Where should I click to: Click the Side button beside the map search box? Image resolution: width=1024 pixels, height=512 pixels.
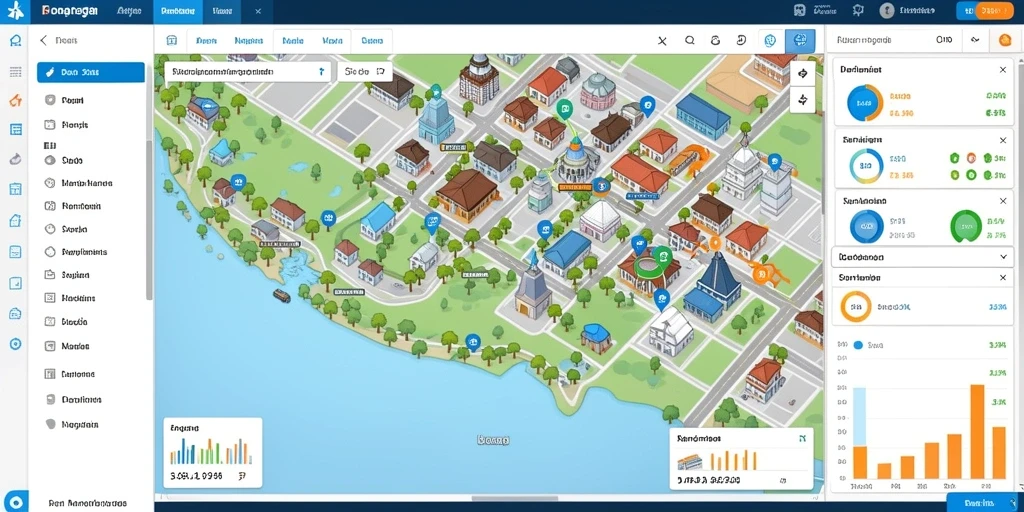pyautogui.click(x=364, y=72)
